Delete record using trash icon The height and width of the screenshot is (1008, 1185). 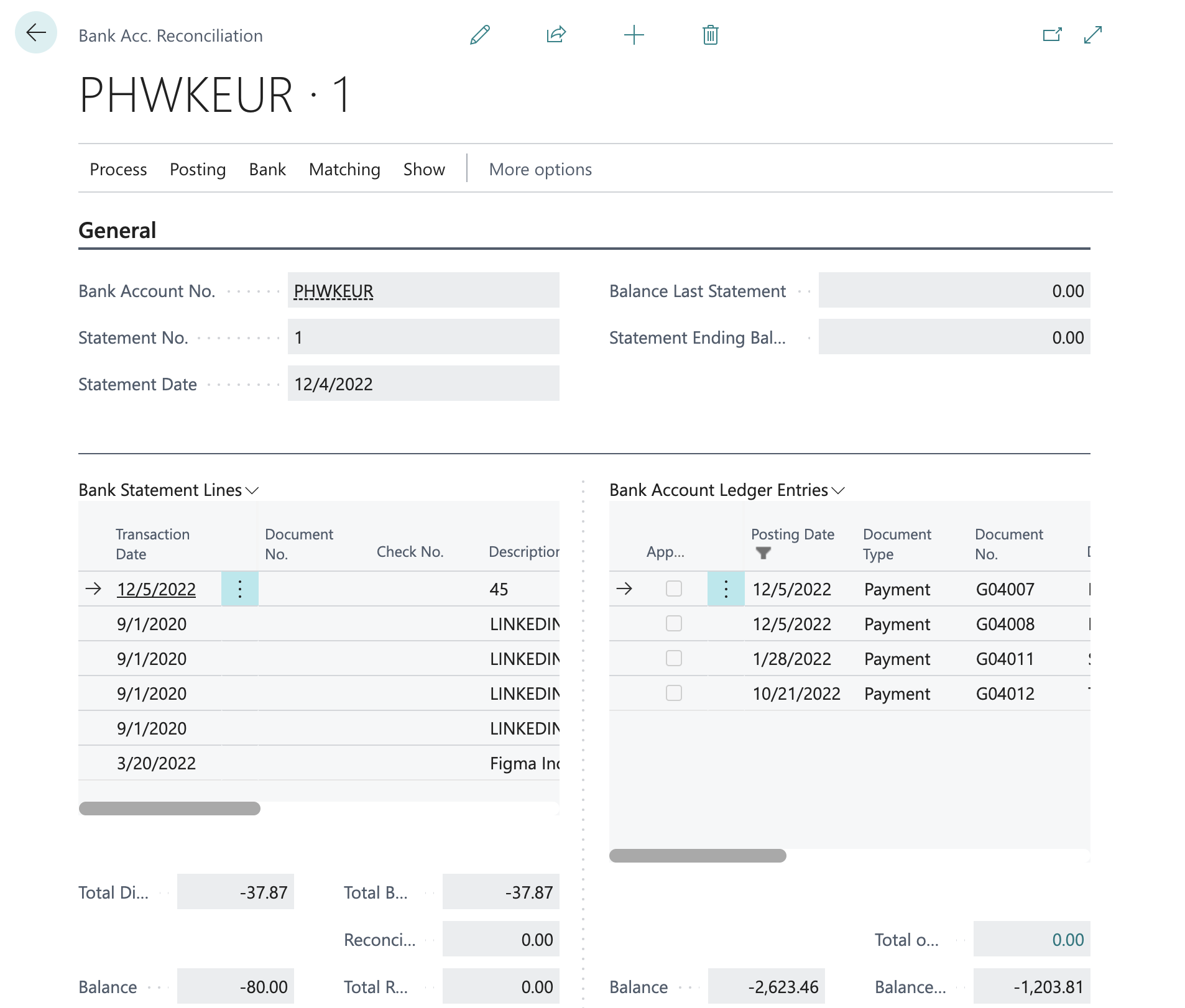pos(711,35)
